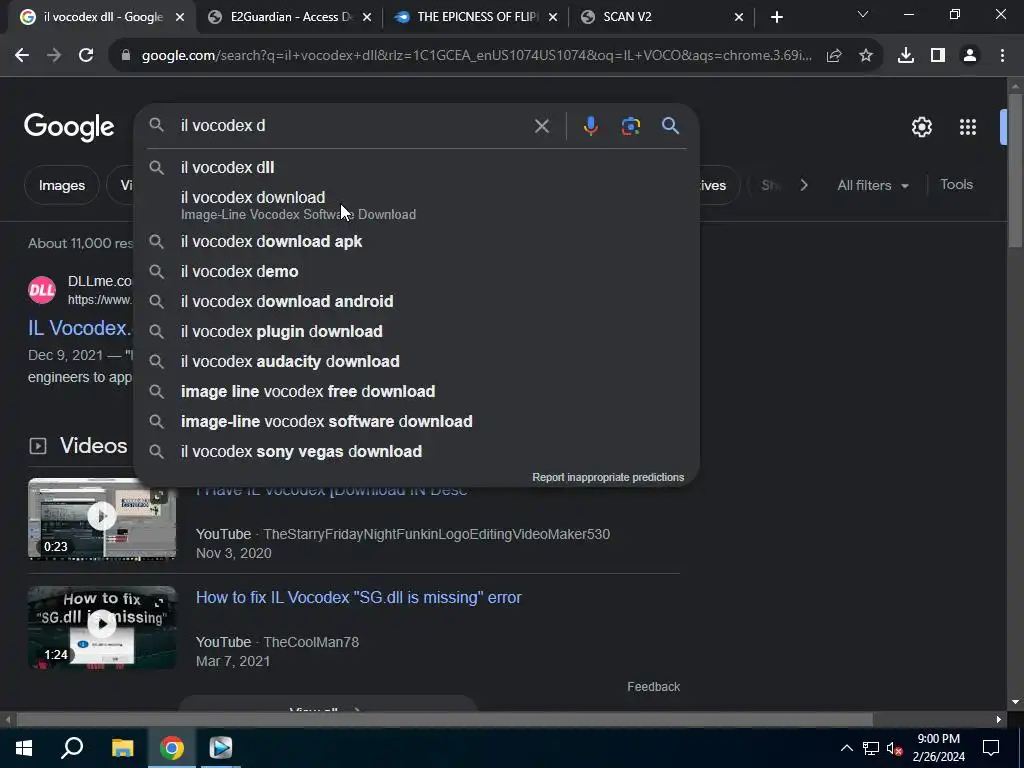Close the SCAN V2 tab
The height and width of the screenshot is (768, 1024).
pyautogui.click(x=739, y=17)
